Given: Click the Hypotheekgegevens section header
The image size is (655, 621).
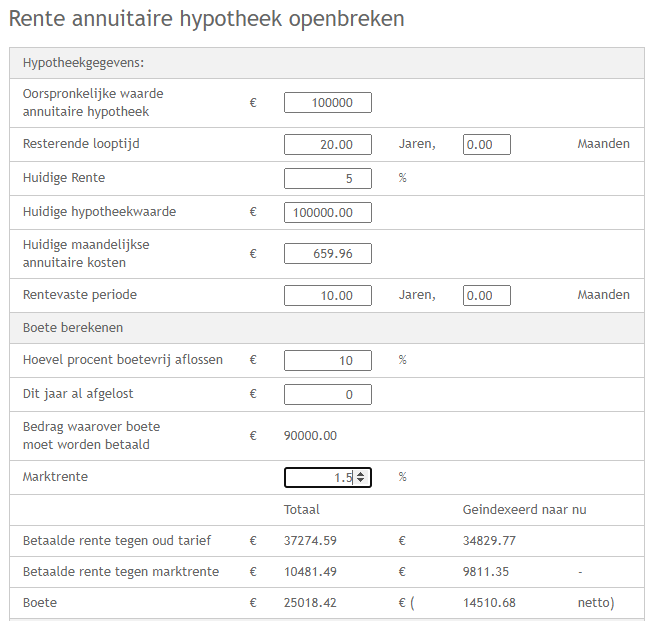Looking at the screenshot, I should pos(327,63).
